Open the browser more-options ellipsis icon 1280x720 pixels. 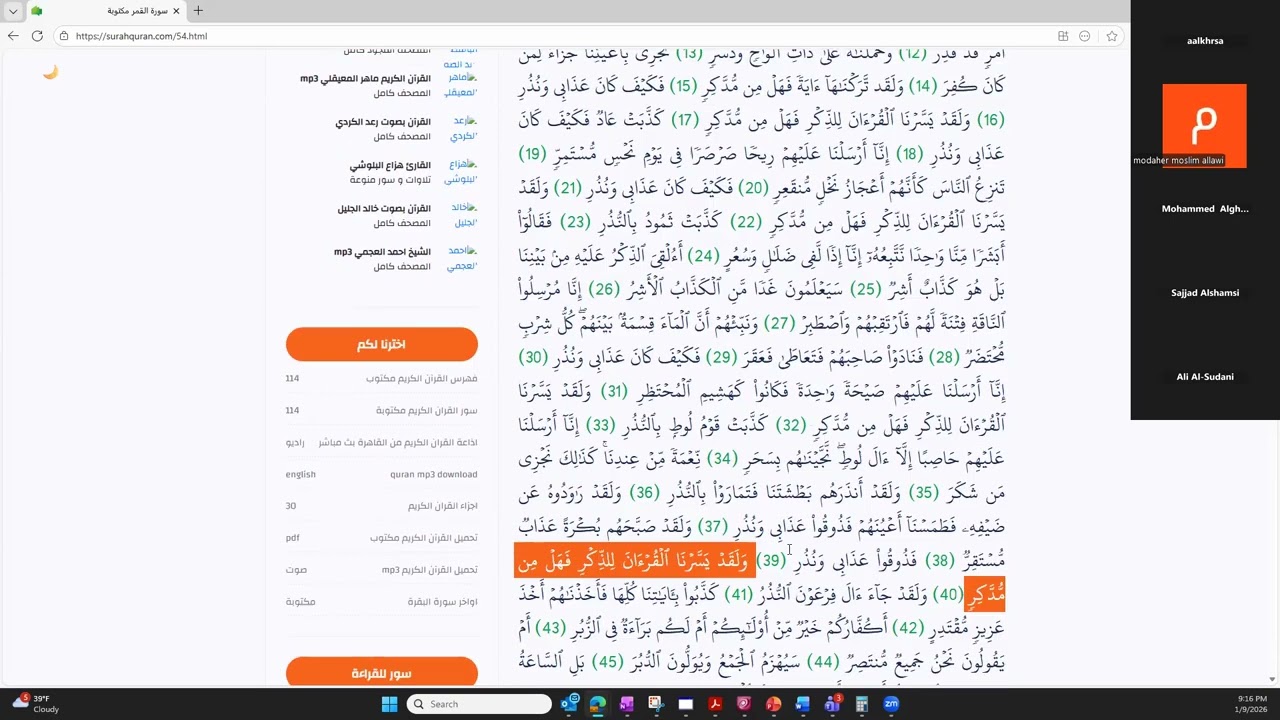[1085, 36]
